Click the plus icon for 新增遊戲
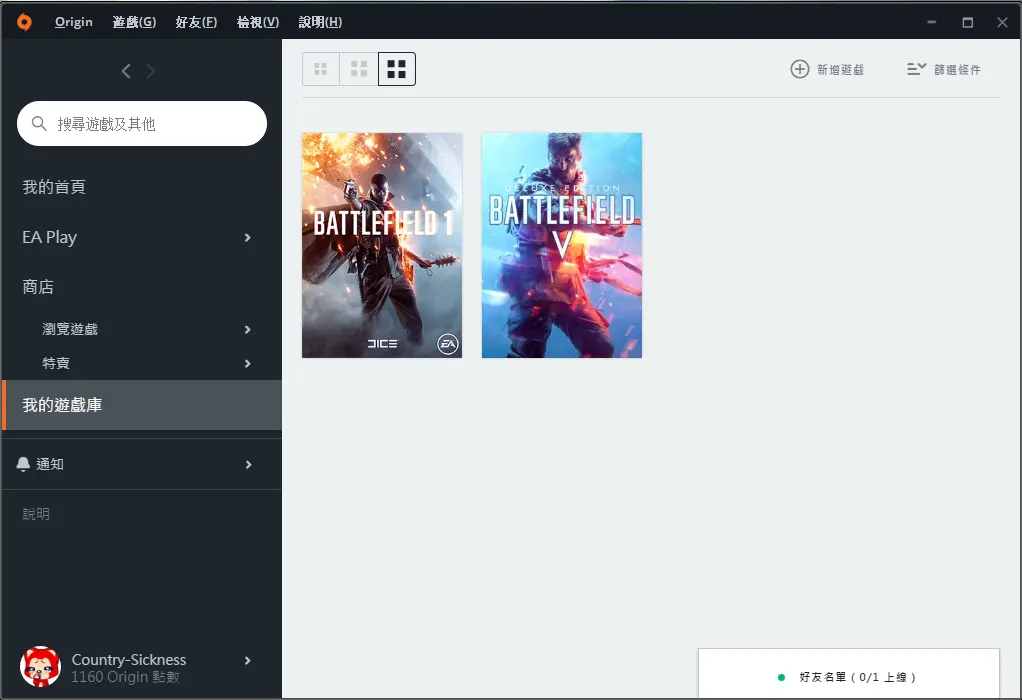Viewport: 1022px width, 700px height. point(800,69)
